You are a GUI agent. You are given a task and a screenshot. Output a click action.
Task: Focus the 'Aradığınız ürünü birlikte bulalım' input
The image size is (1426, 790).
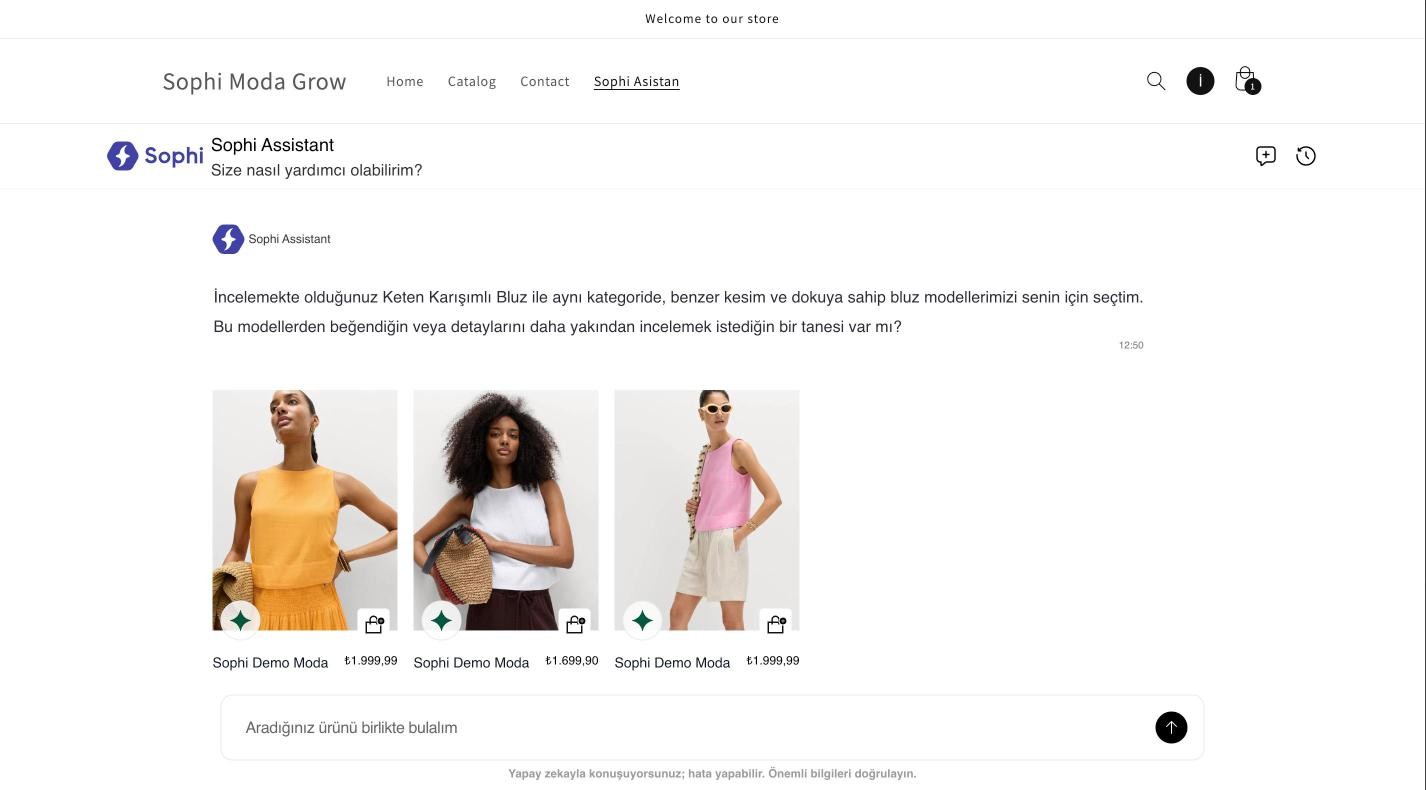pos(712,727)
